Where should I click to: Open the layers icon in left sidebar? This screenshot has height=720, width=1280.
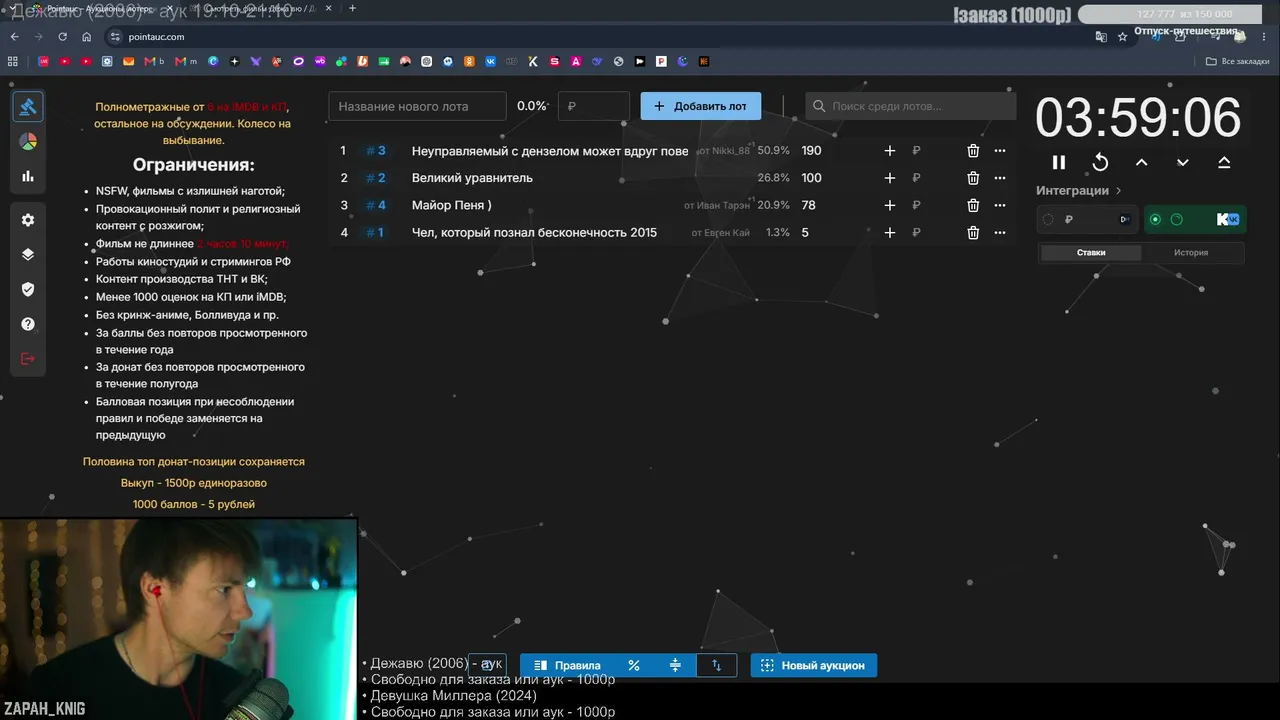(x=28, y=254)
